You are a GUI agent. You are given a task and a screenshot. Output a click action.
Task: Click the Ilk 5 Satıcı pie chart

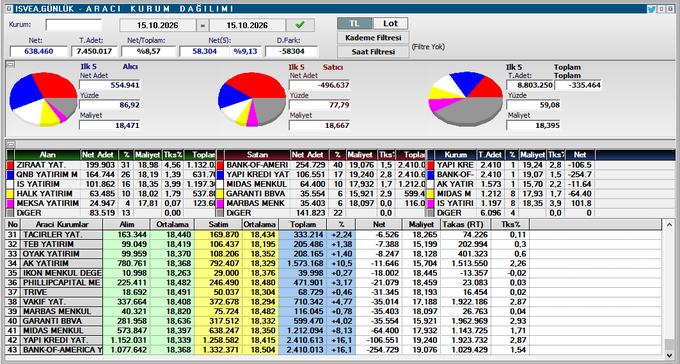252,99
